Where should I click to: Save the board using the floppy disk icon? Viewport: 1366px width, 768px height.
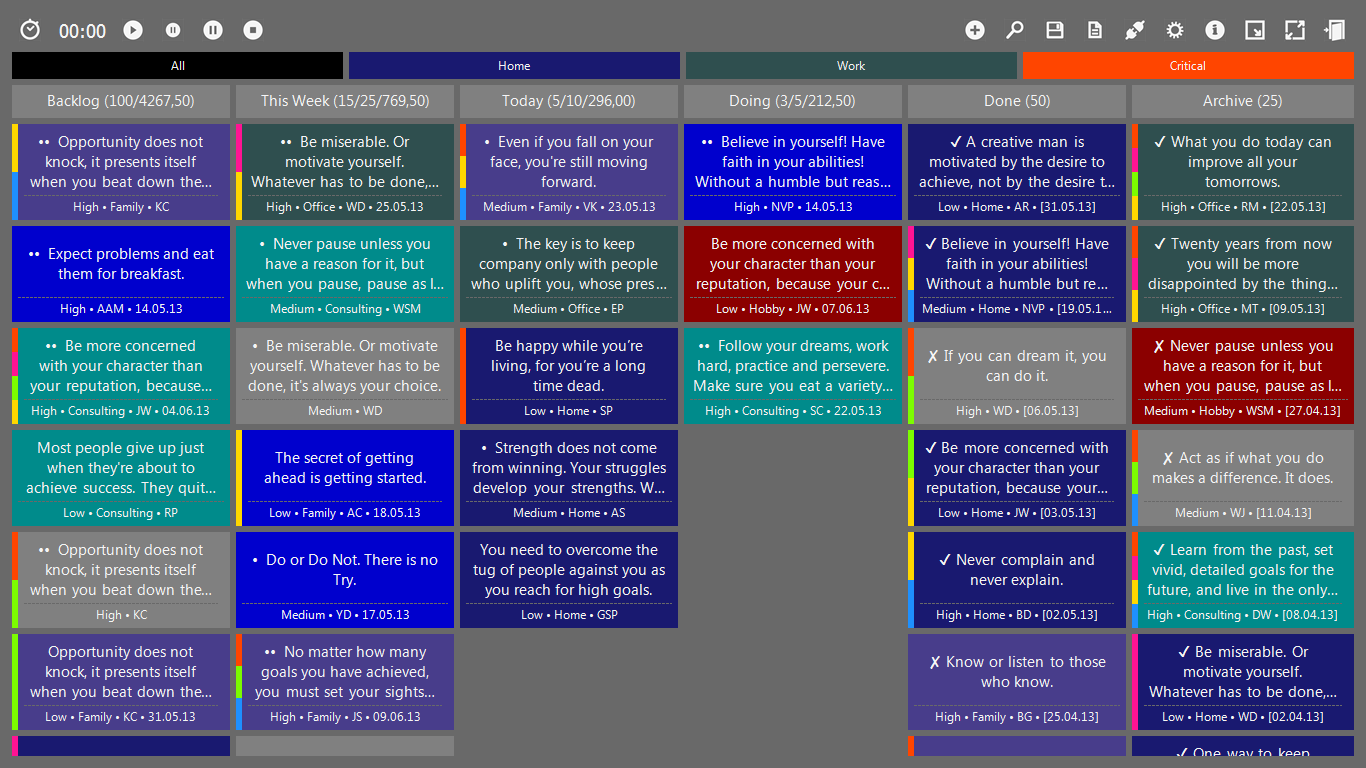pyautogui.click(x=1055, y=30)
